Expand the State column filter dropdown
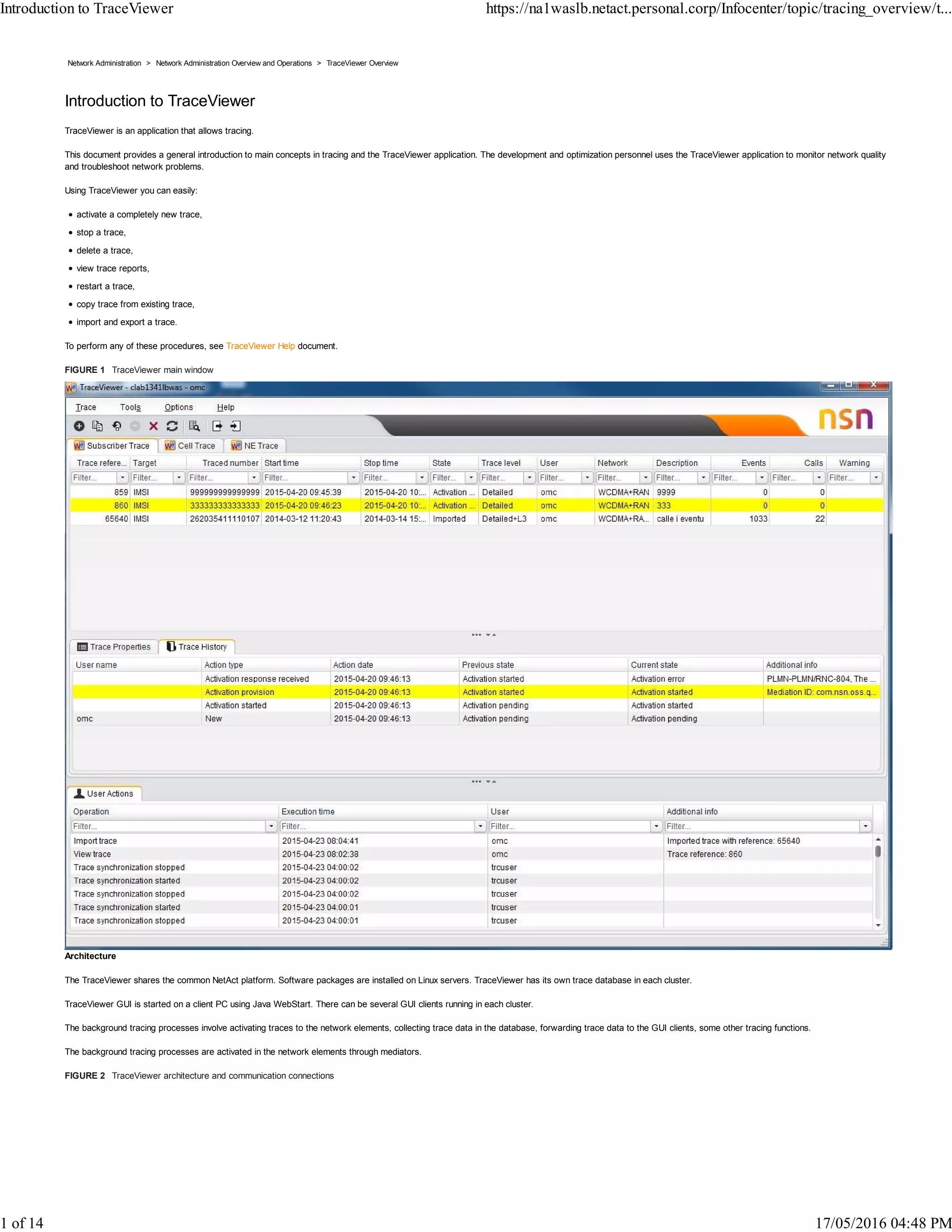This screenshot has height=1232, width=952. click(x=471, y=477)
